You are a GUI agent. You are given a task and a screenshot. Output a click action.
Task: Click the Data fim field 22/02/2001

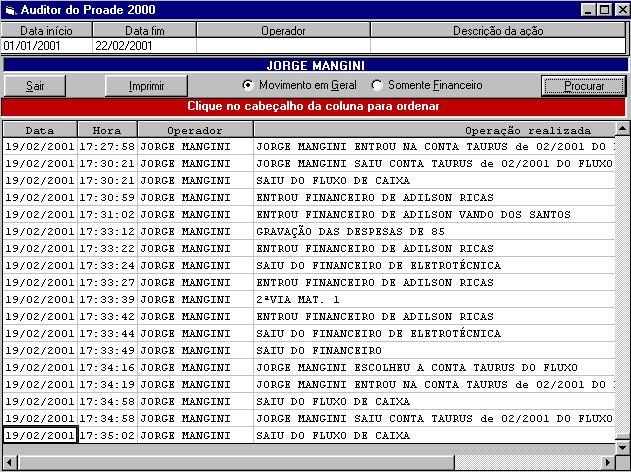(x=143, y=45)
